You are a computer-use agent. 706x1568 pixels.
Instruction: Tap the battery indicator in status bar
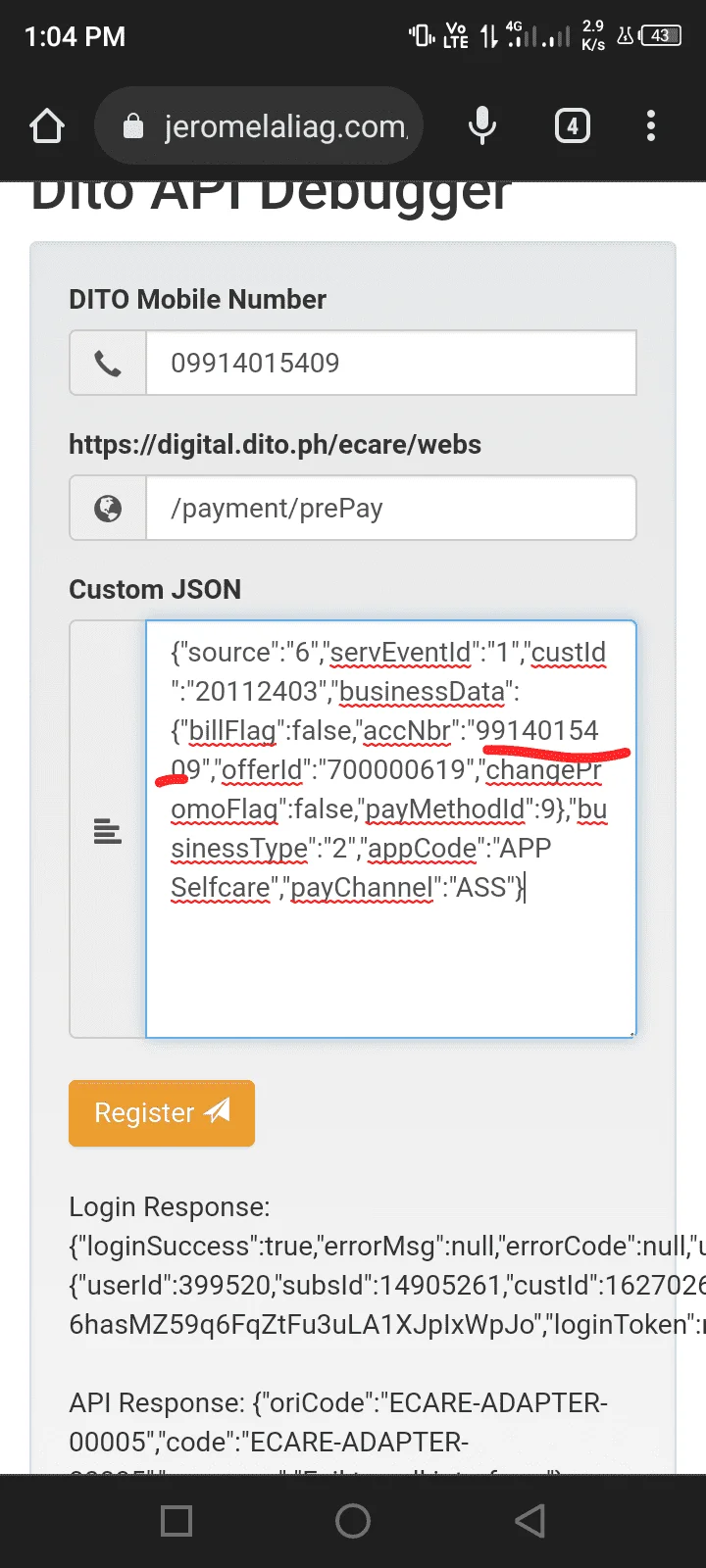coord(661,36)
